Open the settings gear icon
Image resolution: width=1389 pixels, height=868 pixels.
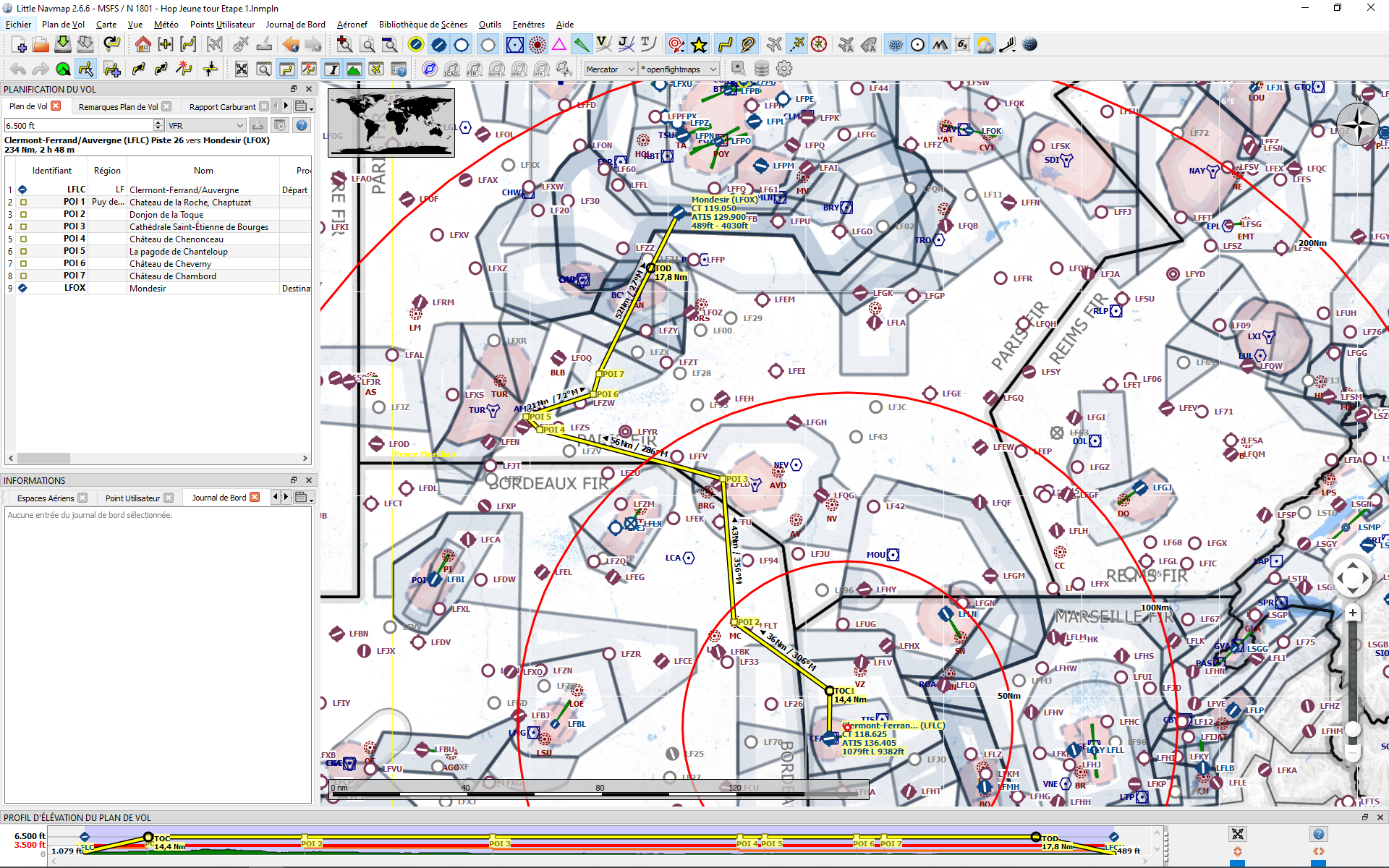tap(784, 69)
